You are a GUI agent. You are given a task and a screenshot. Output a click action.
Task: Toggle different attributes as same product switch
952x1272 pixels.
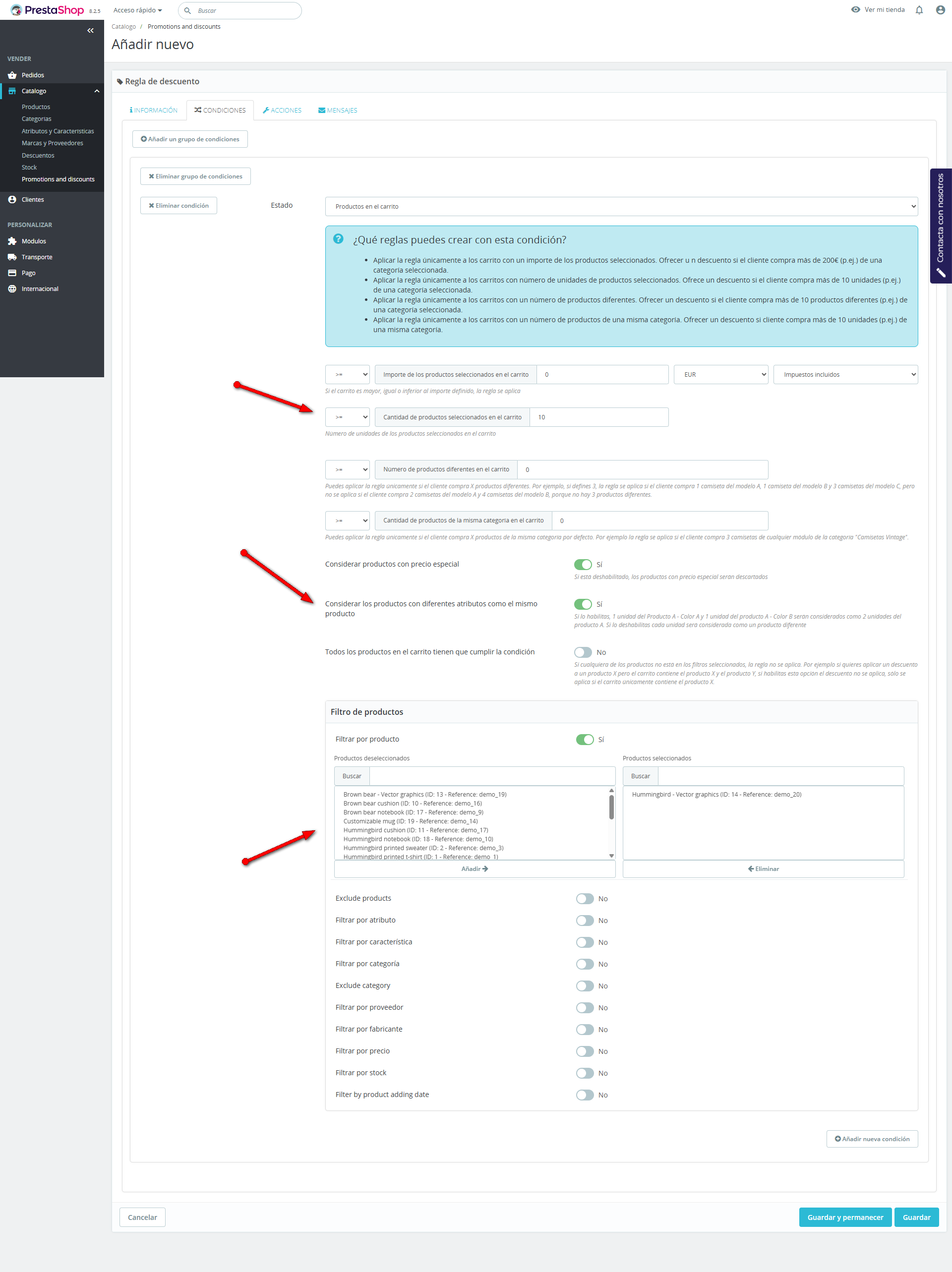click(583, 604)
